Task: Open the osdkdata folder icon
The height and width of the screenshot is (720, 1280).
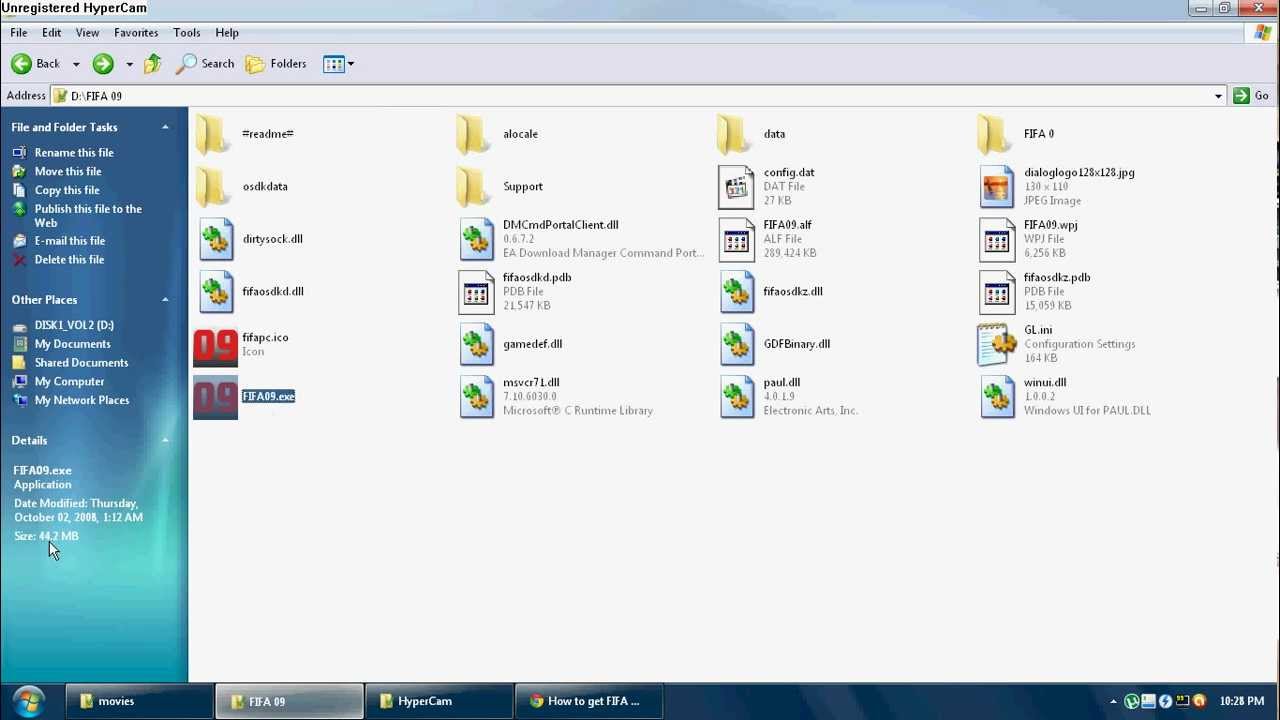Action: coord(213,187)
